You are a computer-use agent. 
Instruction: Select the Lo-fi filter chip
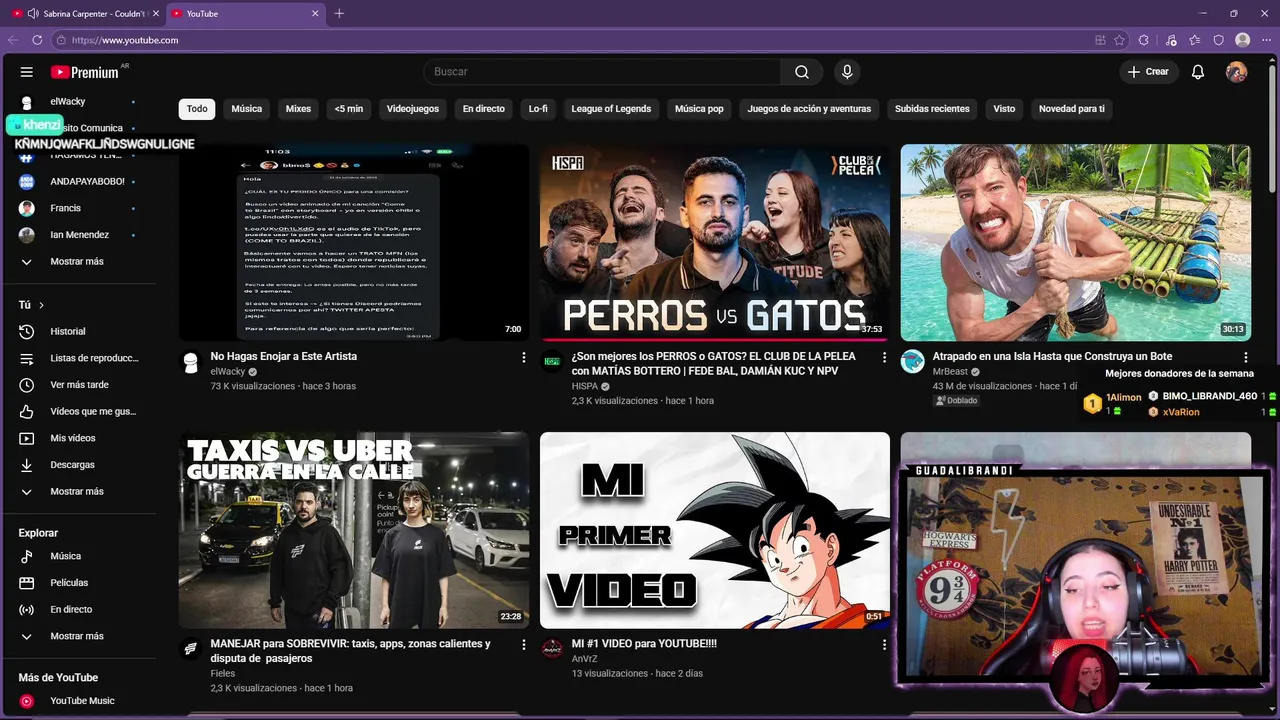coord(538,109)
